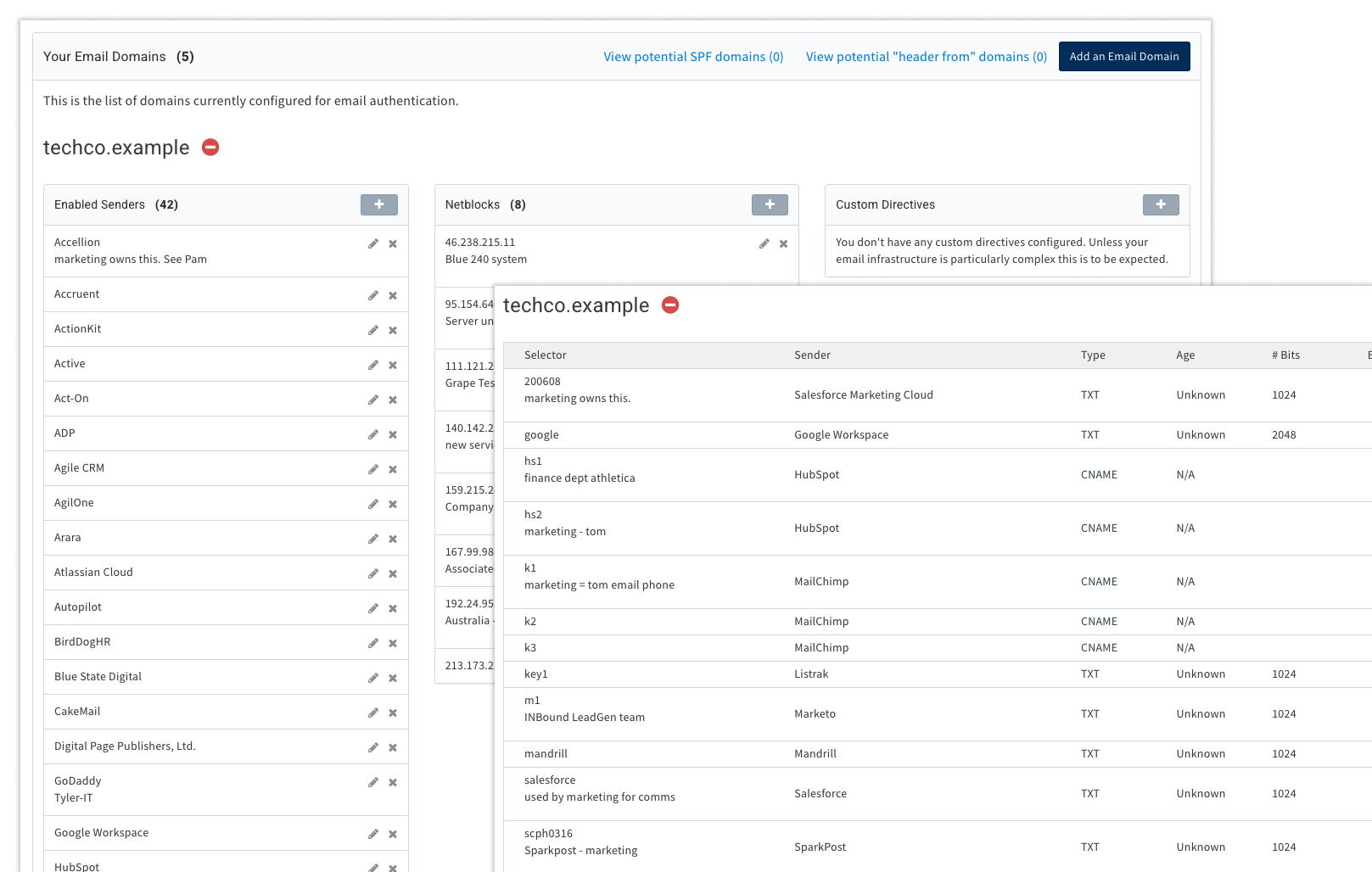The width and height of the screenshot is (1372, 872).
Task: Delete the Accruent sender
Action: (393, 295)
